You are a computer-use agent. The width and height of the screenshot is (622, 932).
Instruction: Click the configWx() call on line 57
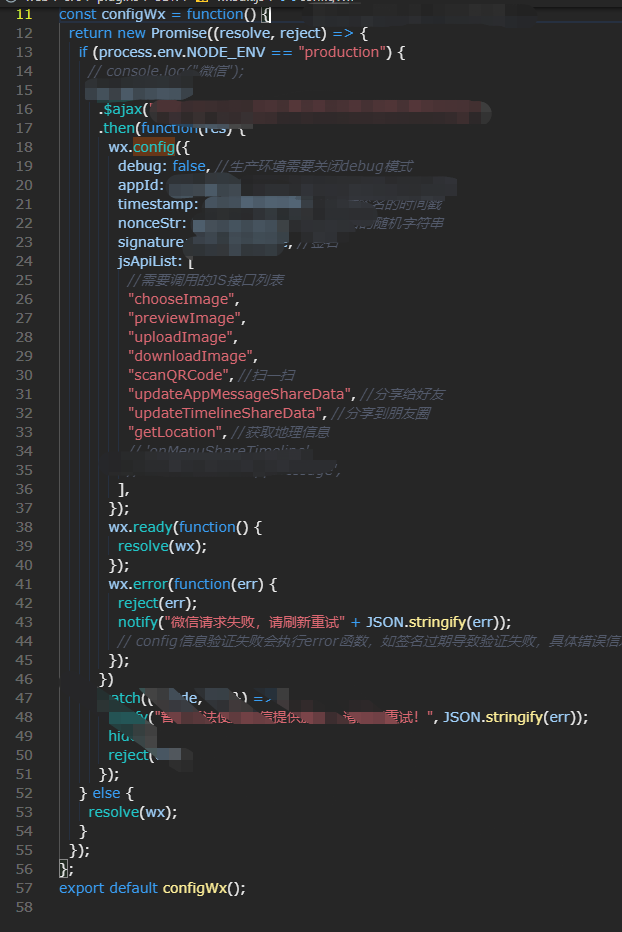[x=202, y=889]
